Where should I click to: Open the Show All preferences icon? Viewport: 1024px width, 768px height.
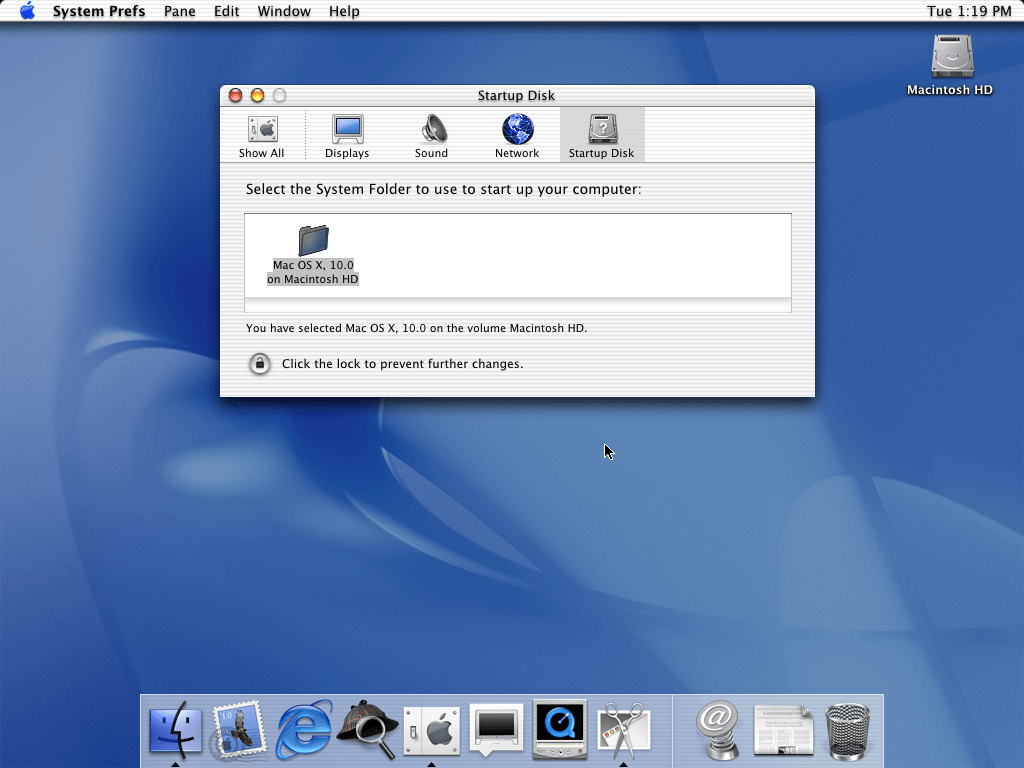point(261,135)
